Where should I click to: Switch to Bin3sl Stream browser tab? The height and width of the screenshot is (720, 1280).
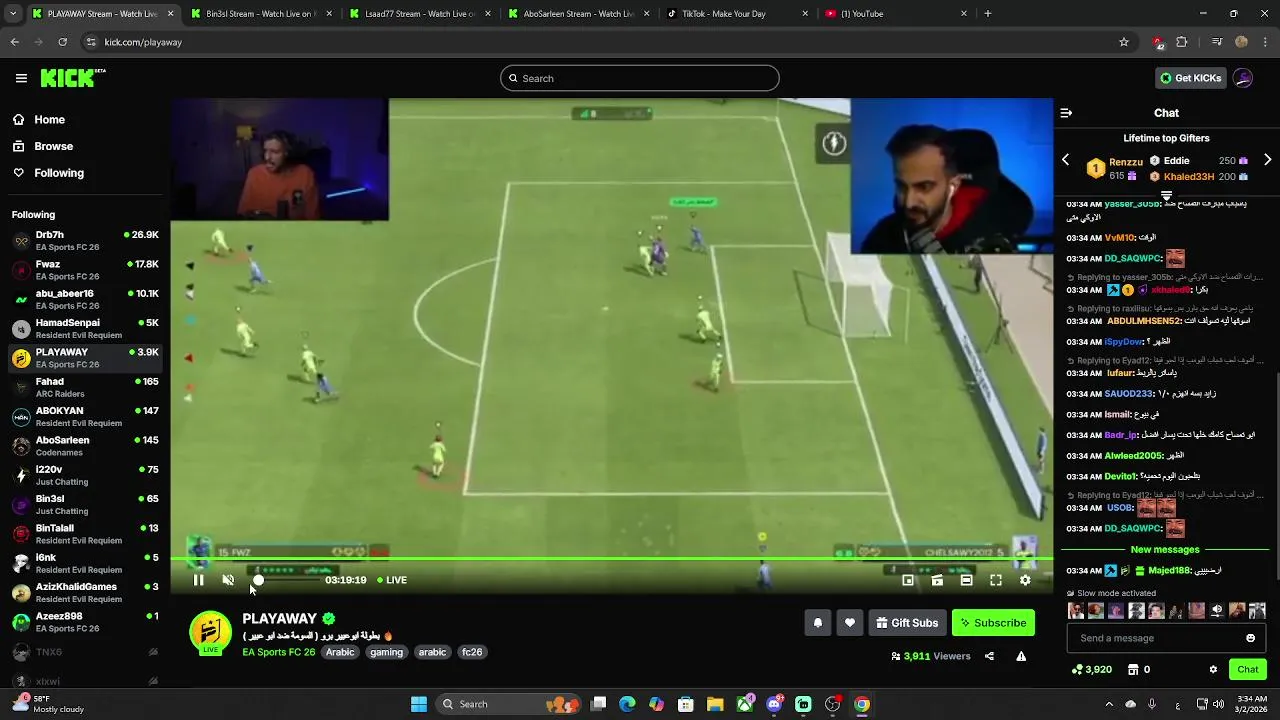click(260, 14)
